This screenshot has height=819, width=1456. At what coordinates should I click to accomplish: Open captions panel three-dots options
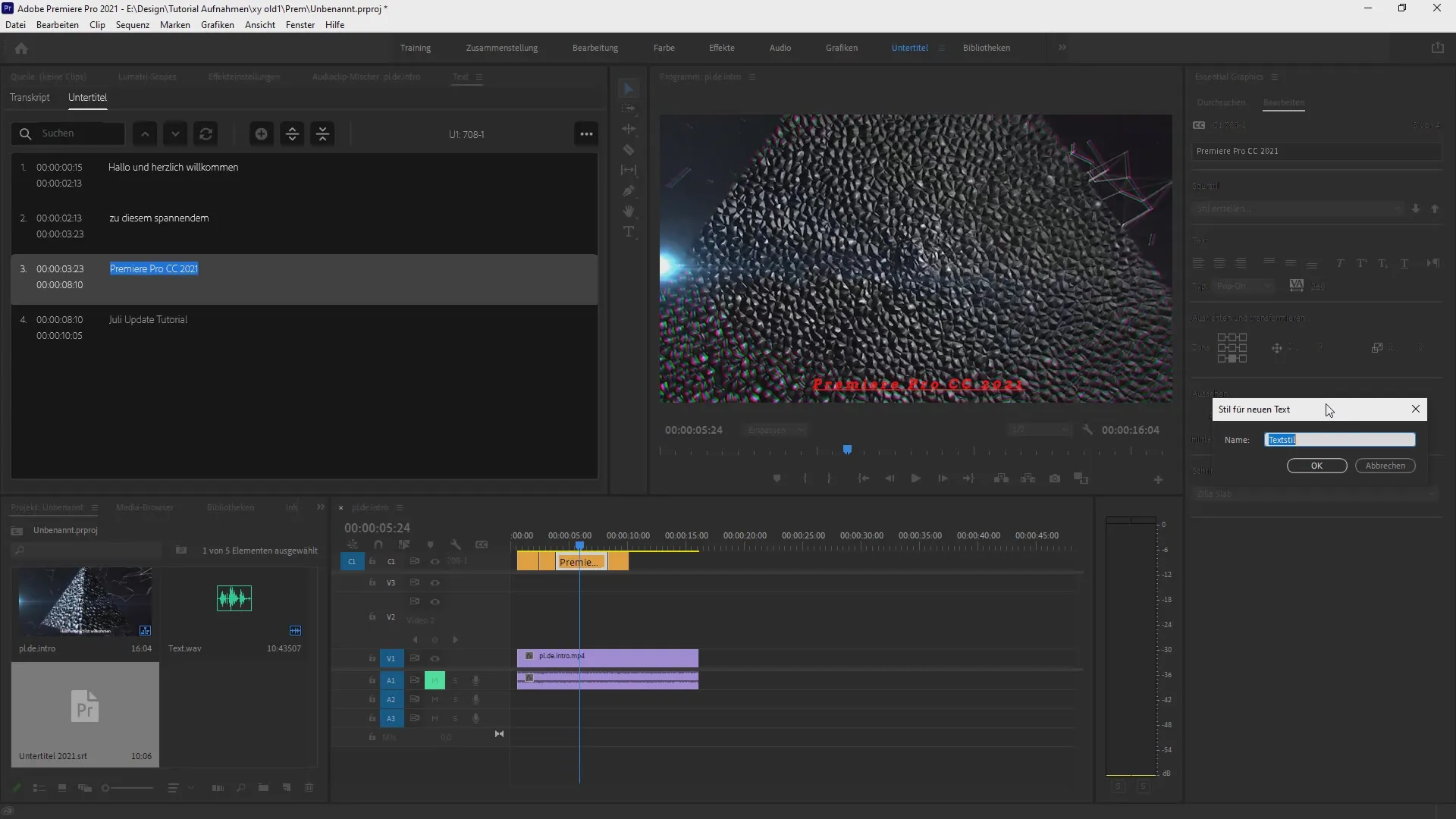(x=586, y=134)
